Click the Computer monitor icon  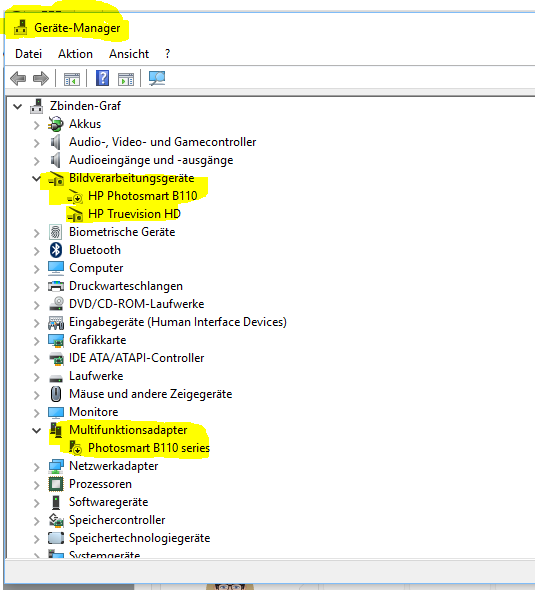[x=56, y=268]
